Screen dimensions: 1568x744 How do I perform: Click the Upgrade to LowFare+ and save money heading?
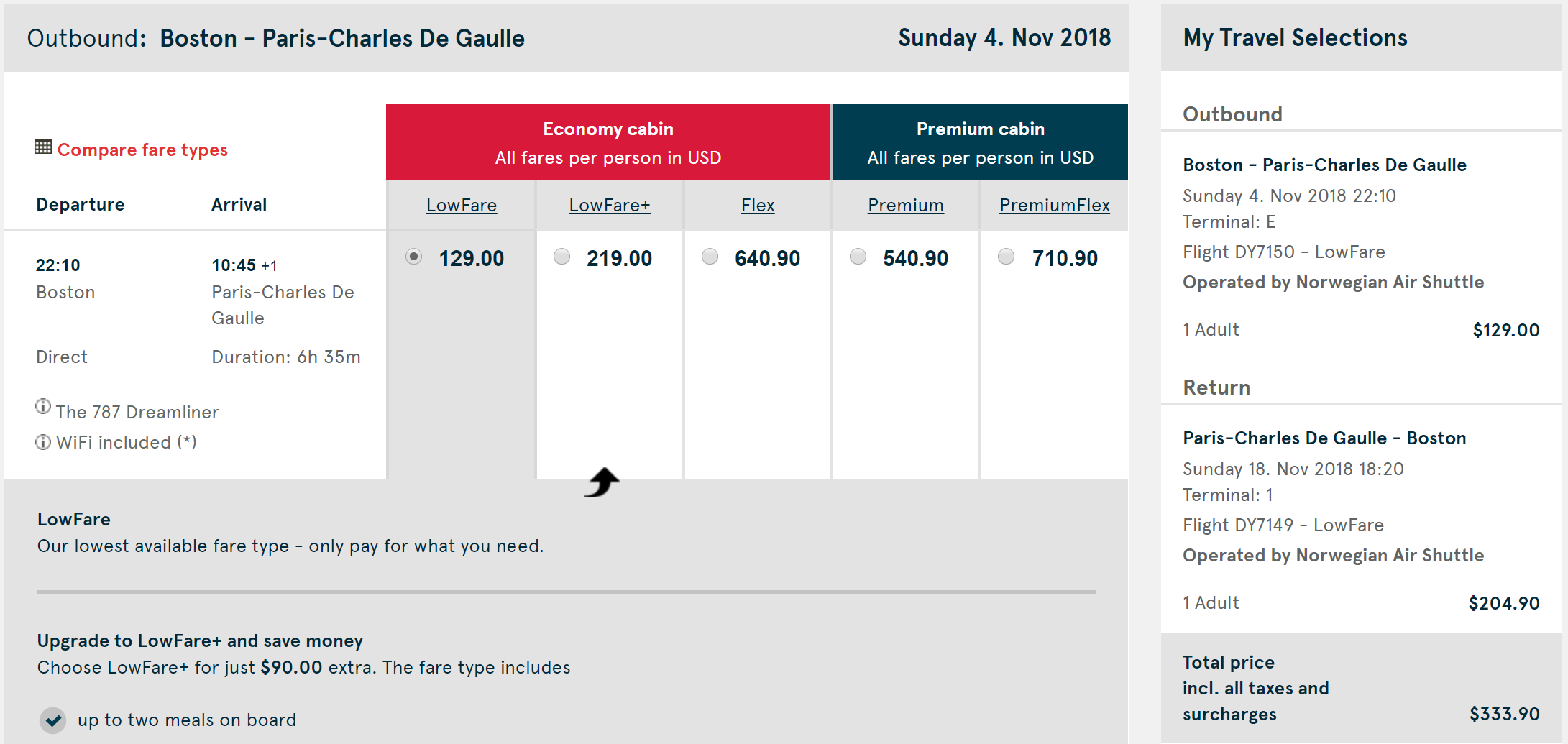(200, 641)
